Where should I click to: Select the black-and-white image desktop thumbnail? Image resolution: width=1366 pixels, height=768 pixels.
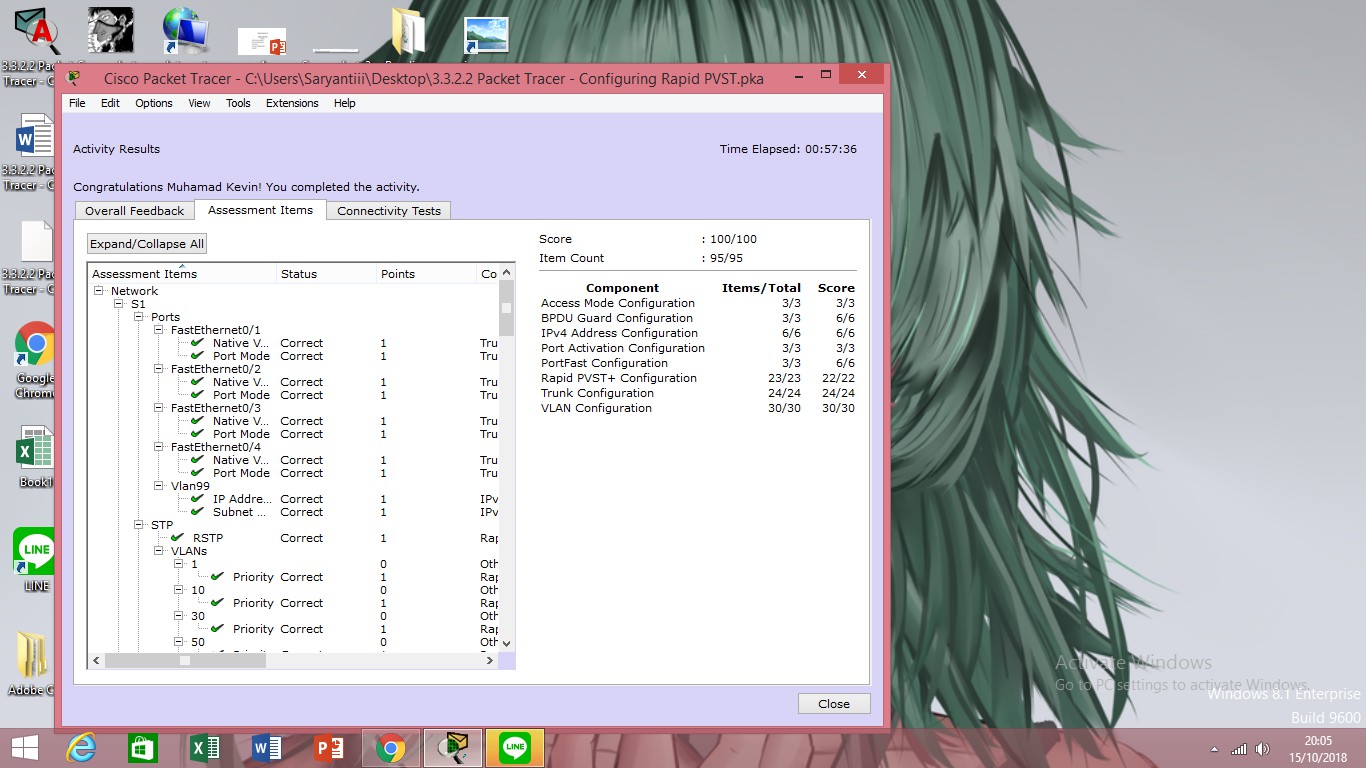pos(110,30)
